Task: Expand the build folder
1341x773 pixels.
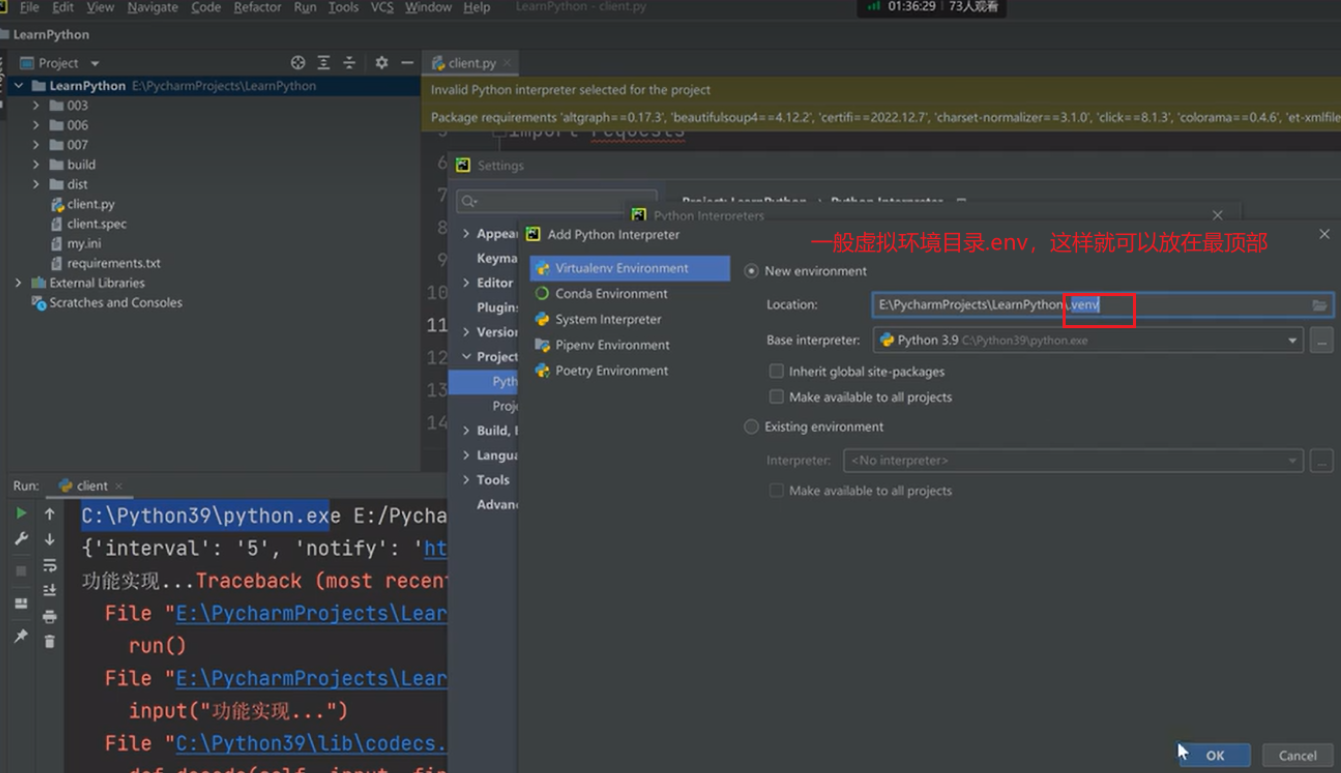Action: tap(36, 165)
